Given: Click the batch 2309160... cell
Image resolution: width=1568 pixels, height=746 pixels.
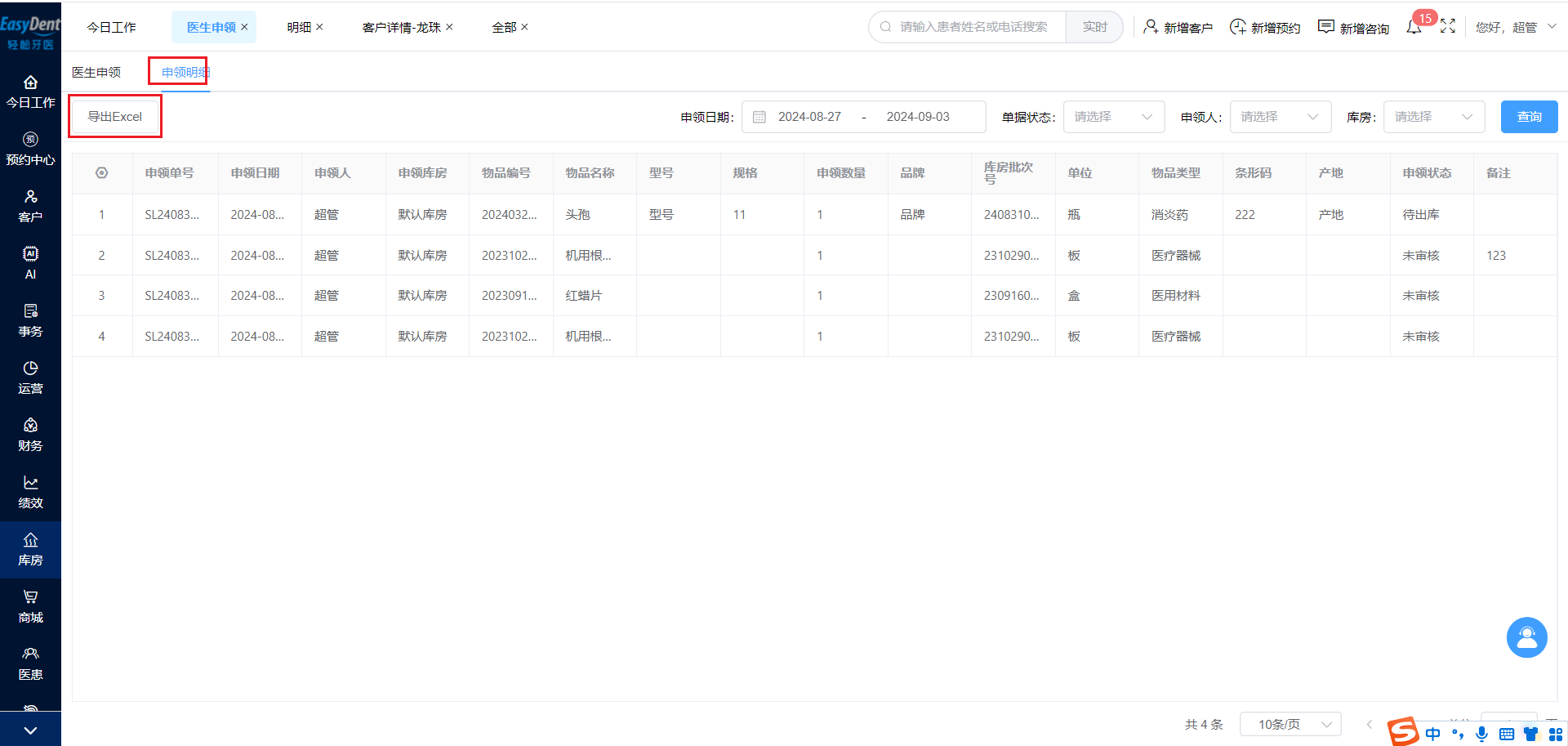Looking at the screenshot, I should (1011, 296).
